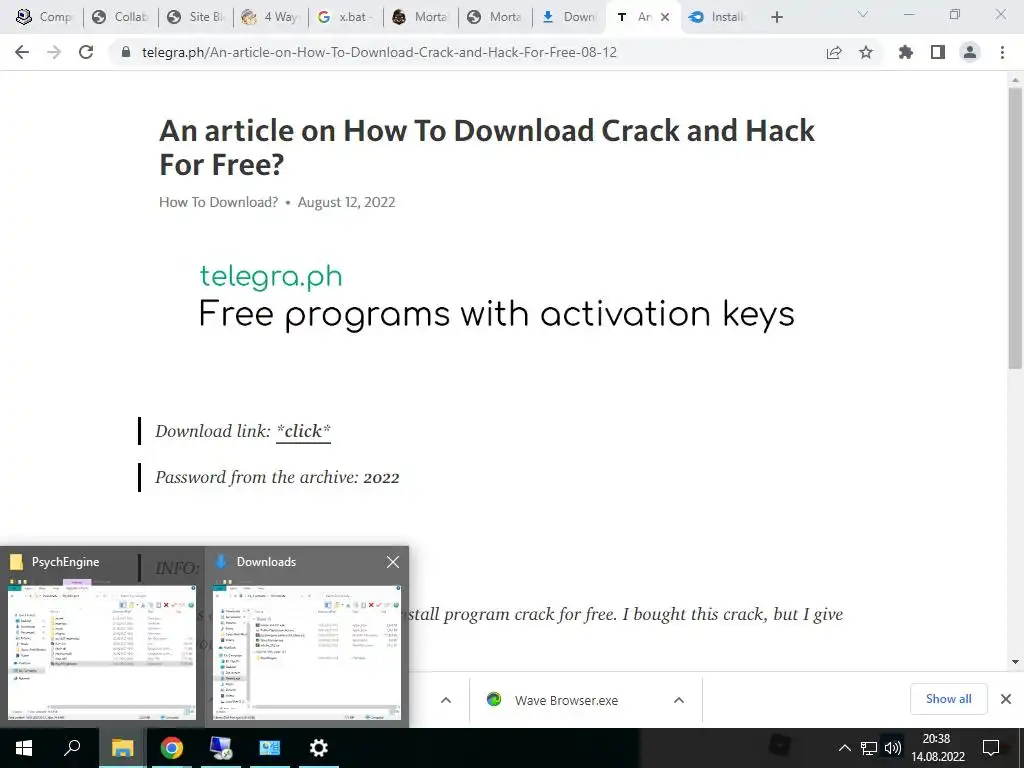The width and height of the screenshot is (1024, 768).
Task: Expand options for the first download item
Action: tap(446, 700)
